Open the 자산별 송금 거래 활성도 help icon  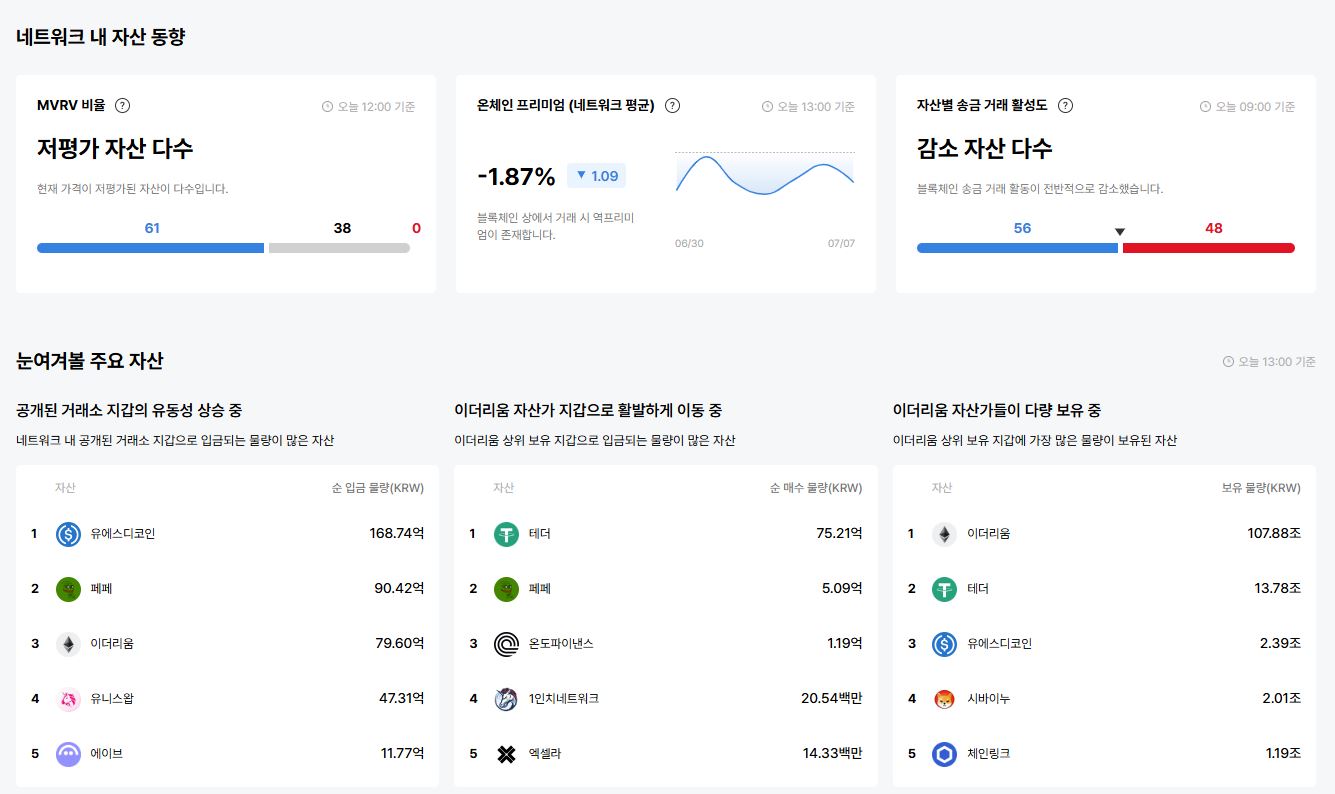(x=1066, y=105)
